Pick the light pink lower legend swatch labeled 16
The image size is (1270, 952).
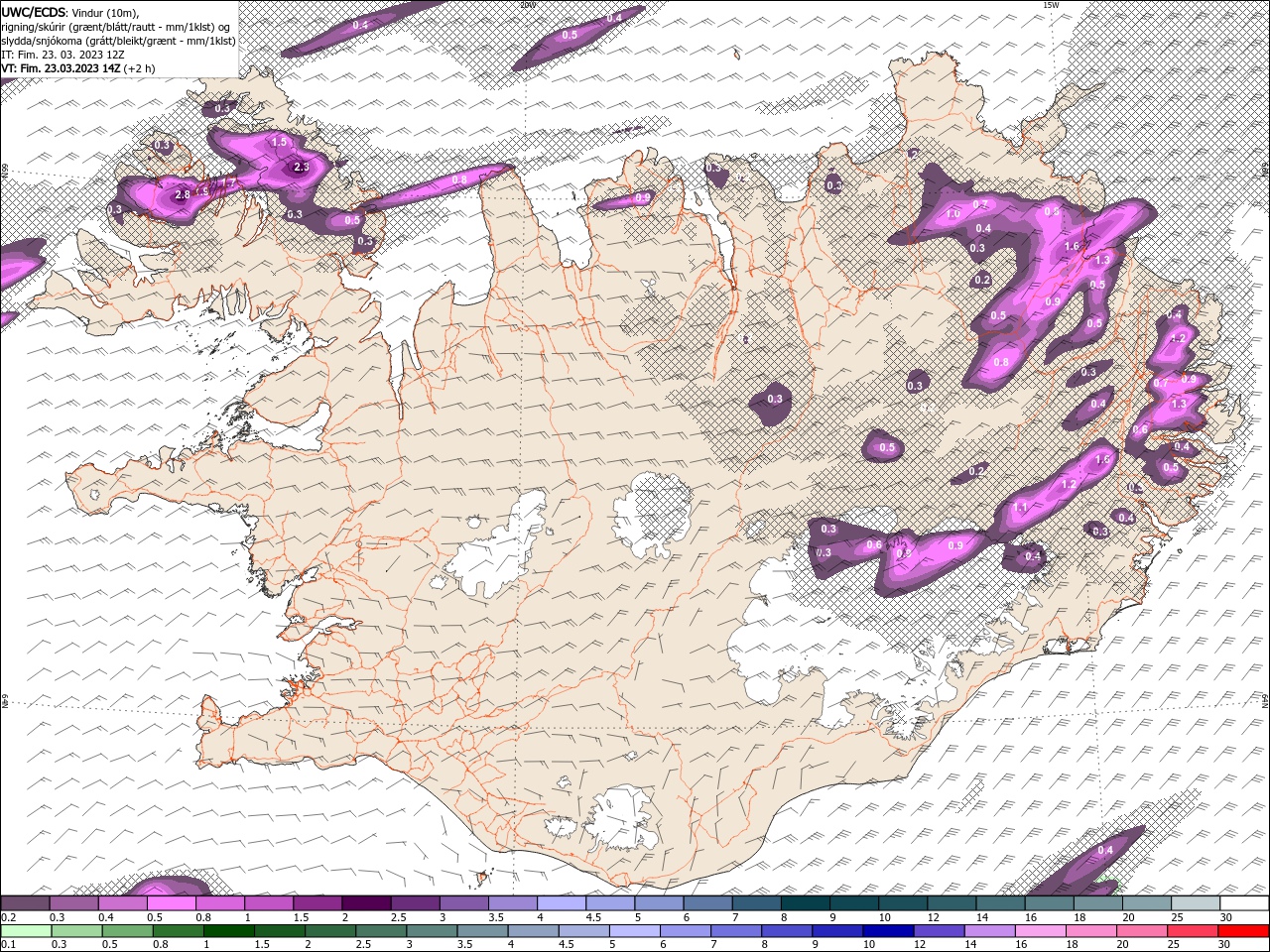point(1040,931)
